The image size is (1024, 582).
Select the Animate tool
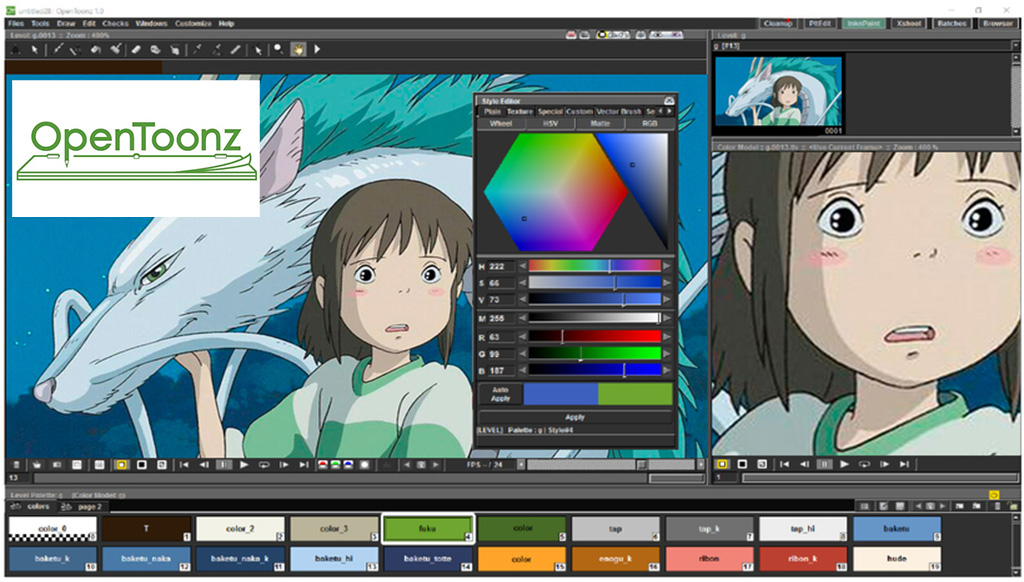[16, 49]
